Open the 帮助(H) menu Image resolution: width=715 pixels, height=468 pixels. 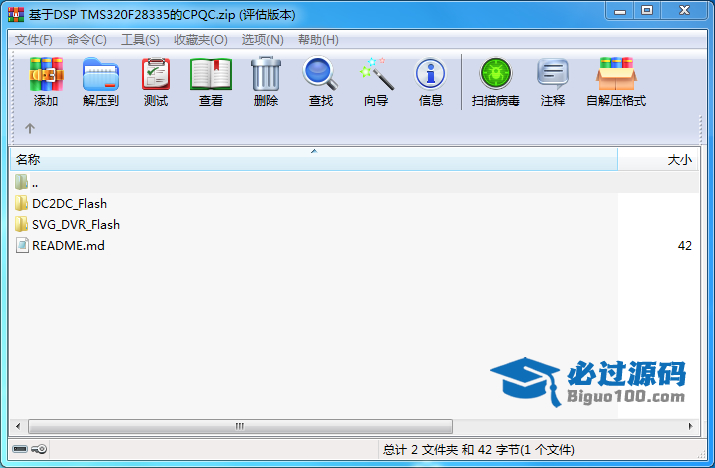tap(318, 40)
